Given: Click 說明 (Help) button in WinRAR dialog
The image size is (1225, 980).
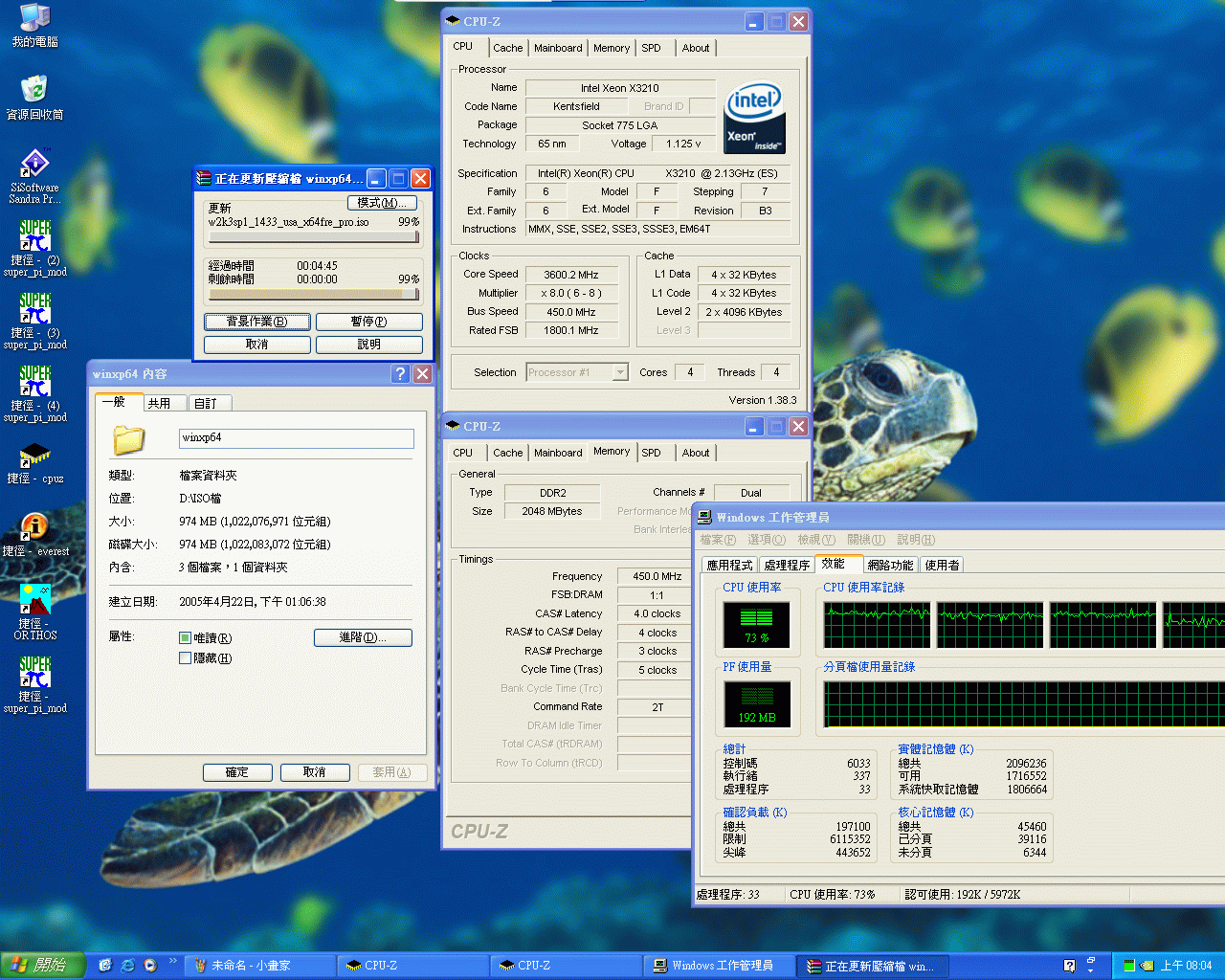Looking at the screenshot, I should (x=368, y=345).
